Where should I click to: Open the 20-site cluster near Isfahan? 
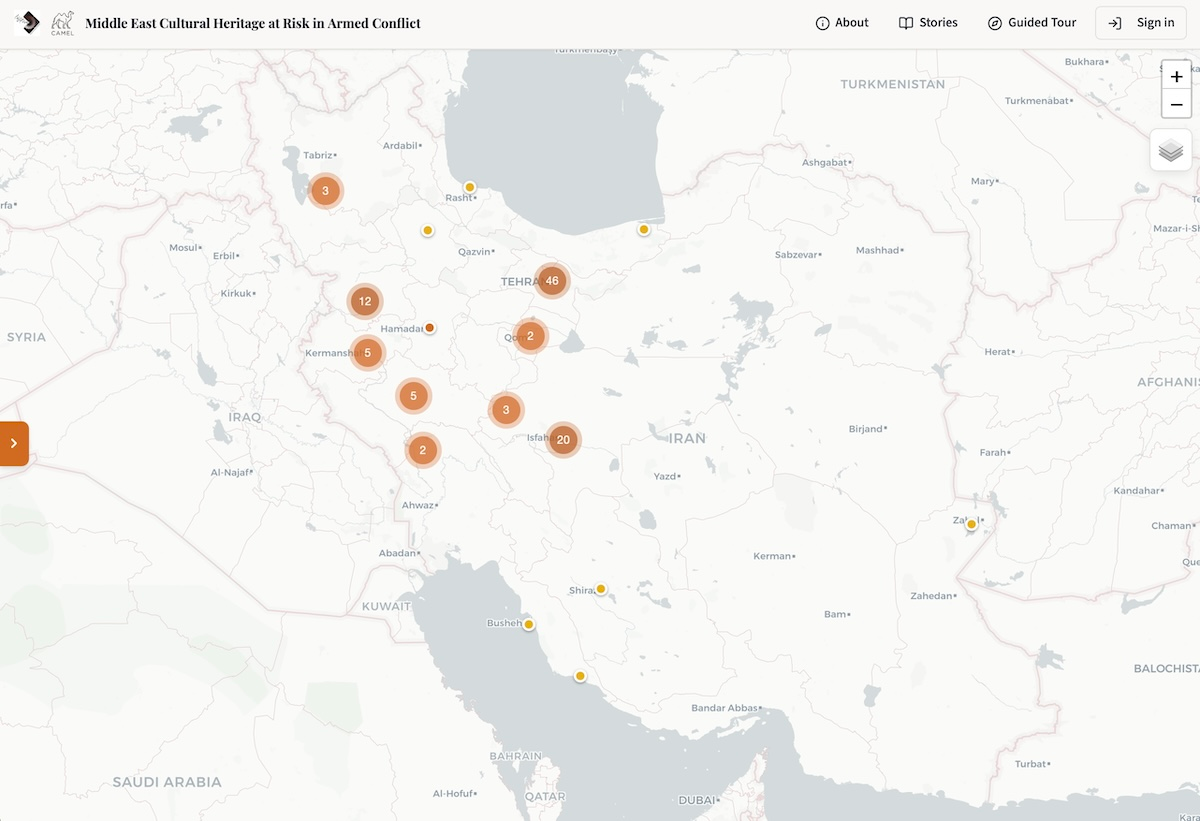pos(563,439)
